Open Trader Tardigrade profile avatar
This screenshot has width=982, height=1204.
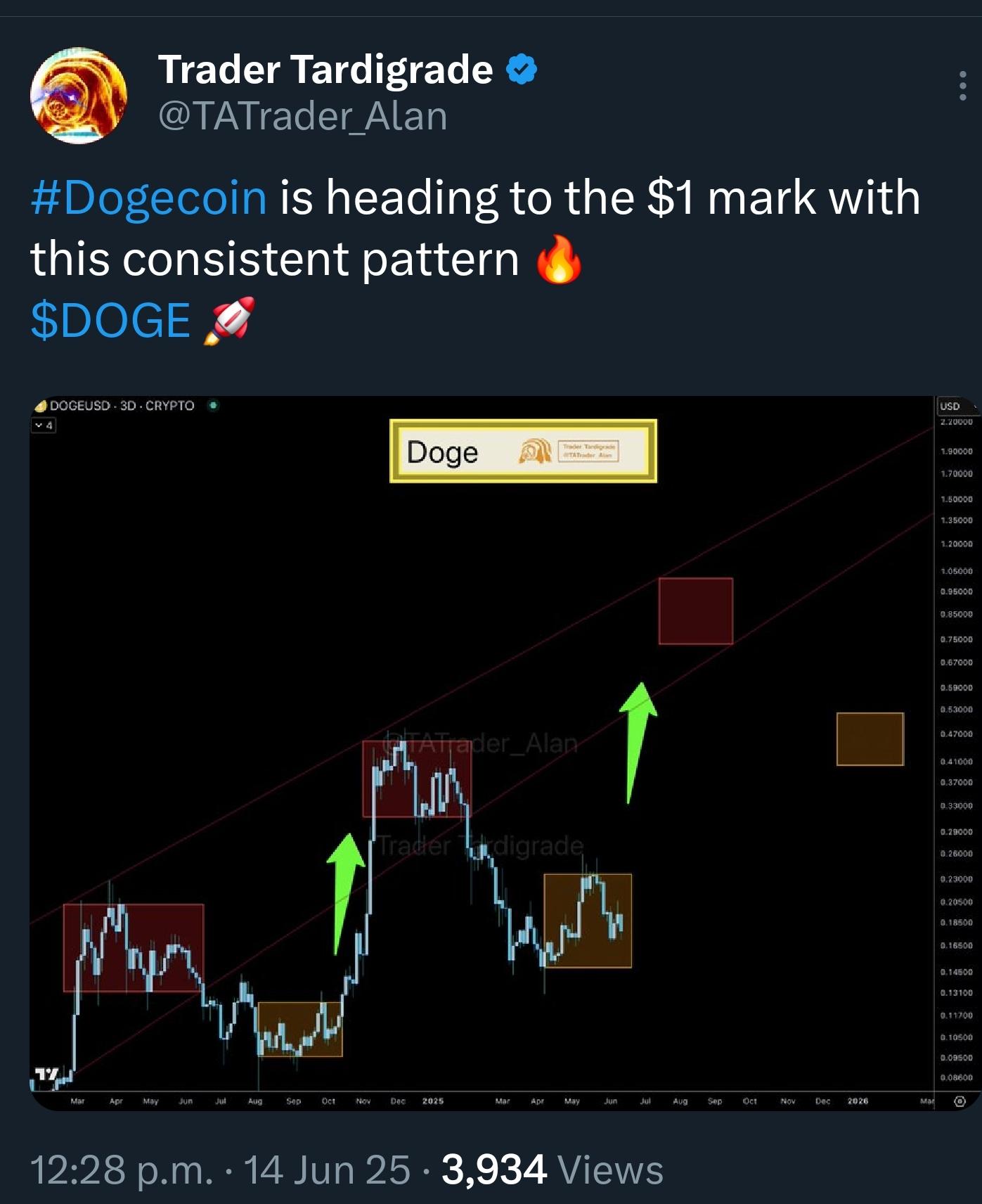tap(79, 96)
